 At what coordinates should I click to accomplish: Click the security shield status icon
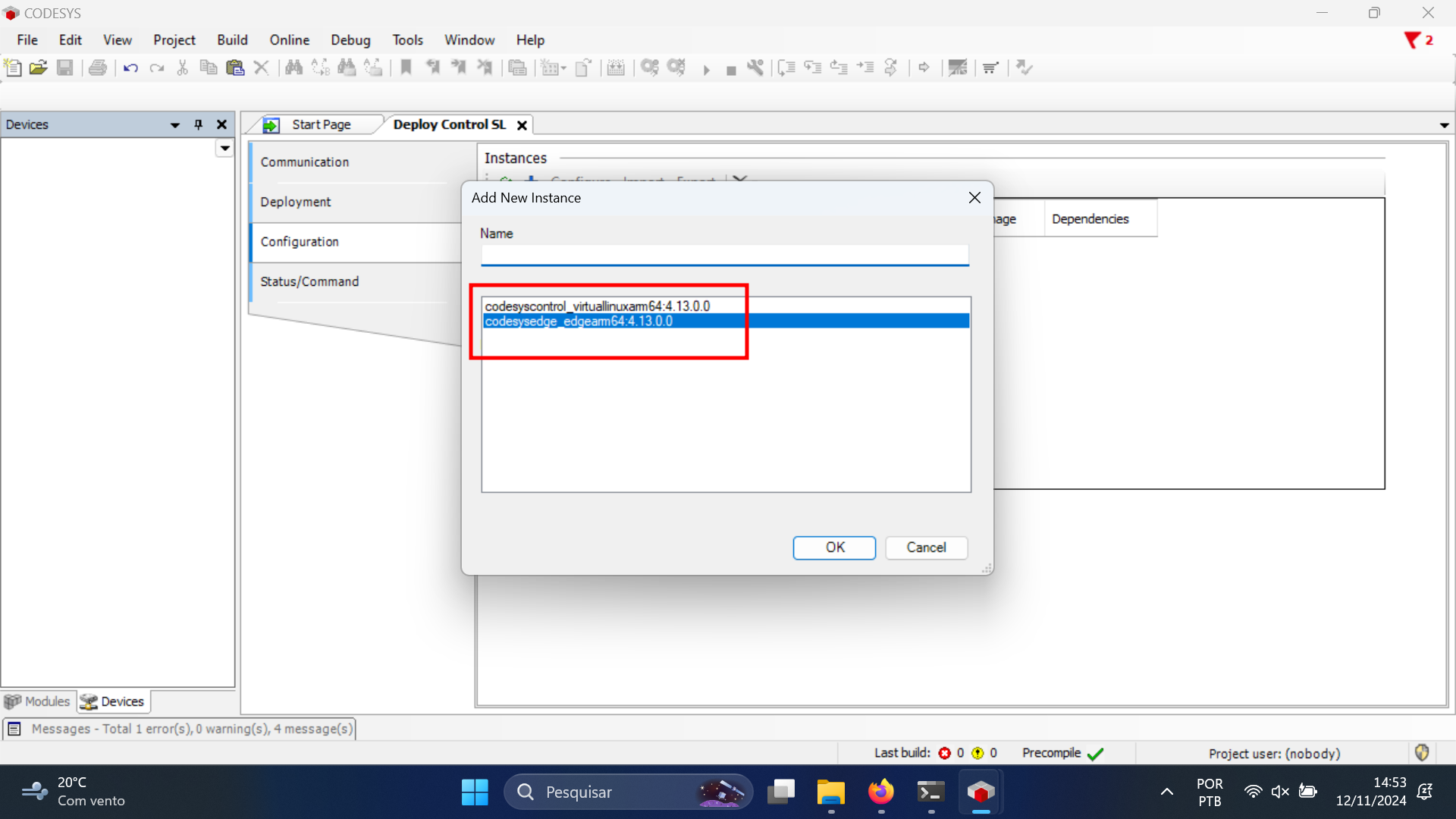(1422, 753)
